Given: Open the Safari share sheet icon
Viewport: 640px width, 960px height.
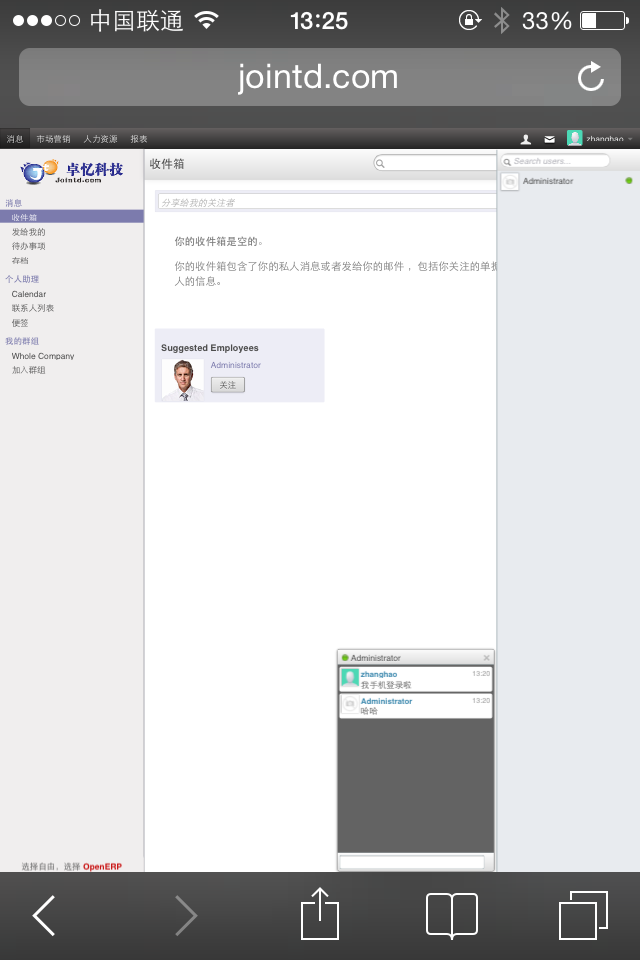Looking at the screenshot, I should 320,914.
